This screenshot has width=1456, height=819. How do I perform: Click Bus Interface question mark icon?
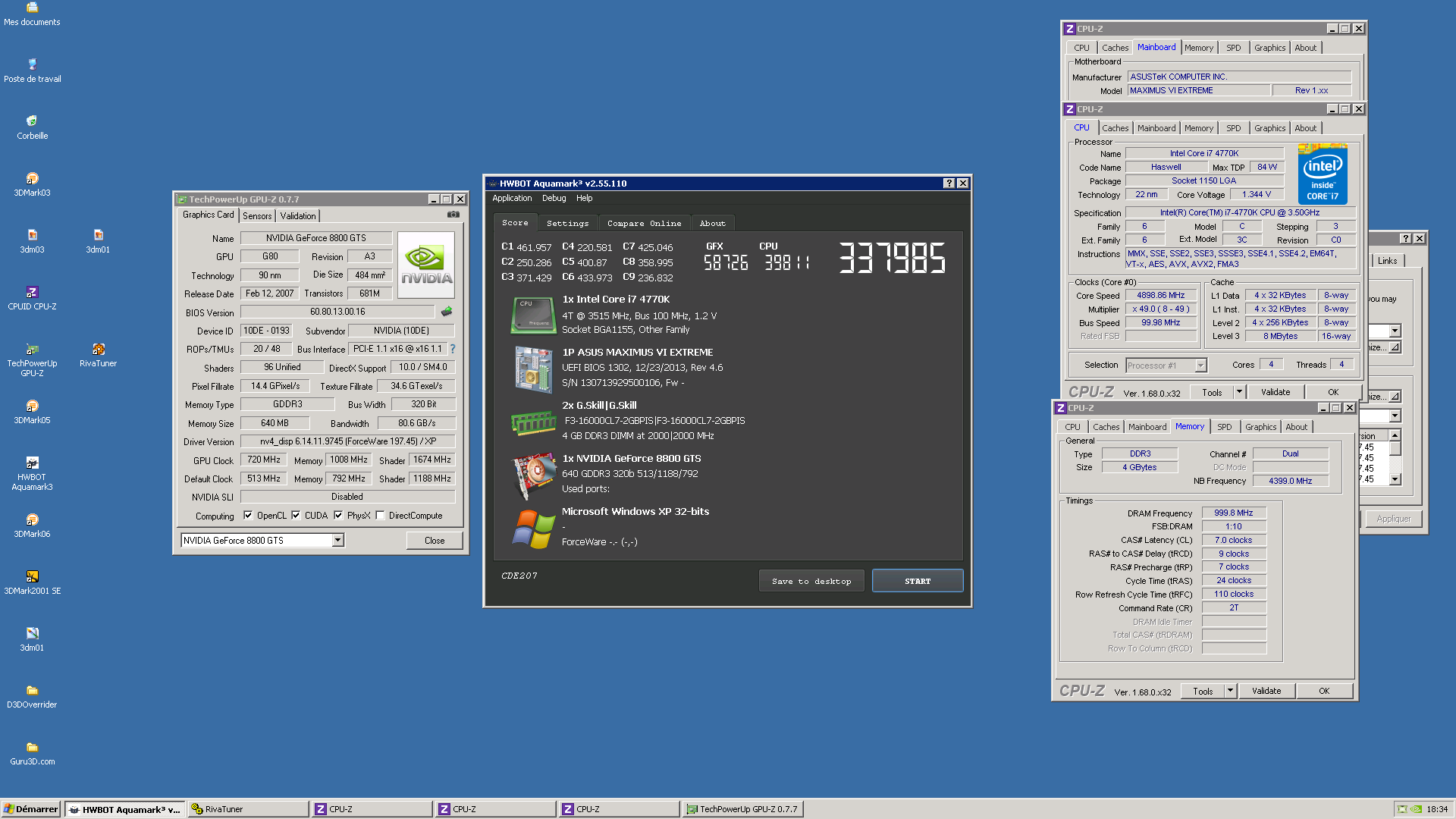point(453,349)
